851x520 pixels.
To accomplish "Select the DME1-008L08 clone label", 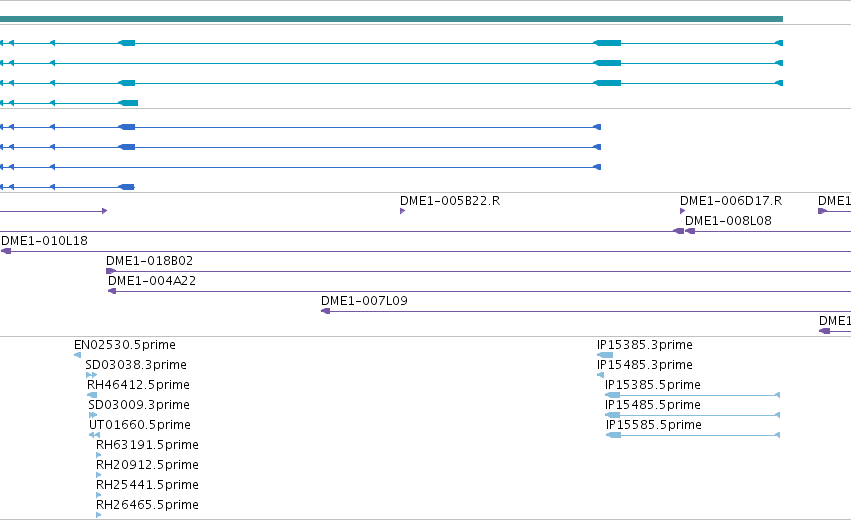I will tap(728, 221).
